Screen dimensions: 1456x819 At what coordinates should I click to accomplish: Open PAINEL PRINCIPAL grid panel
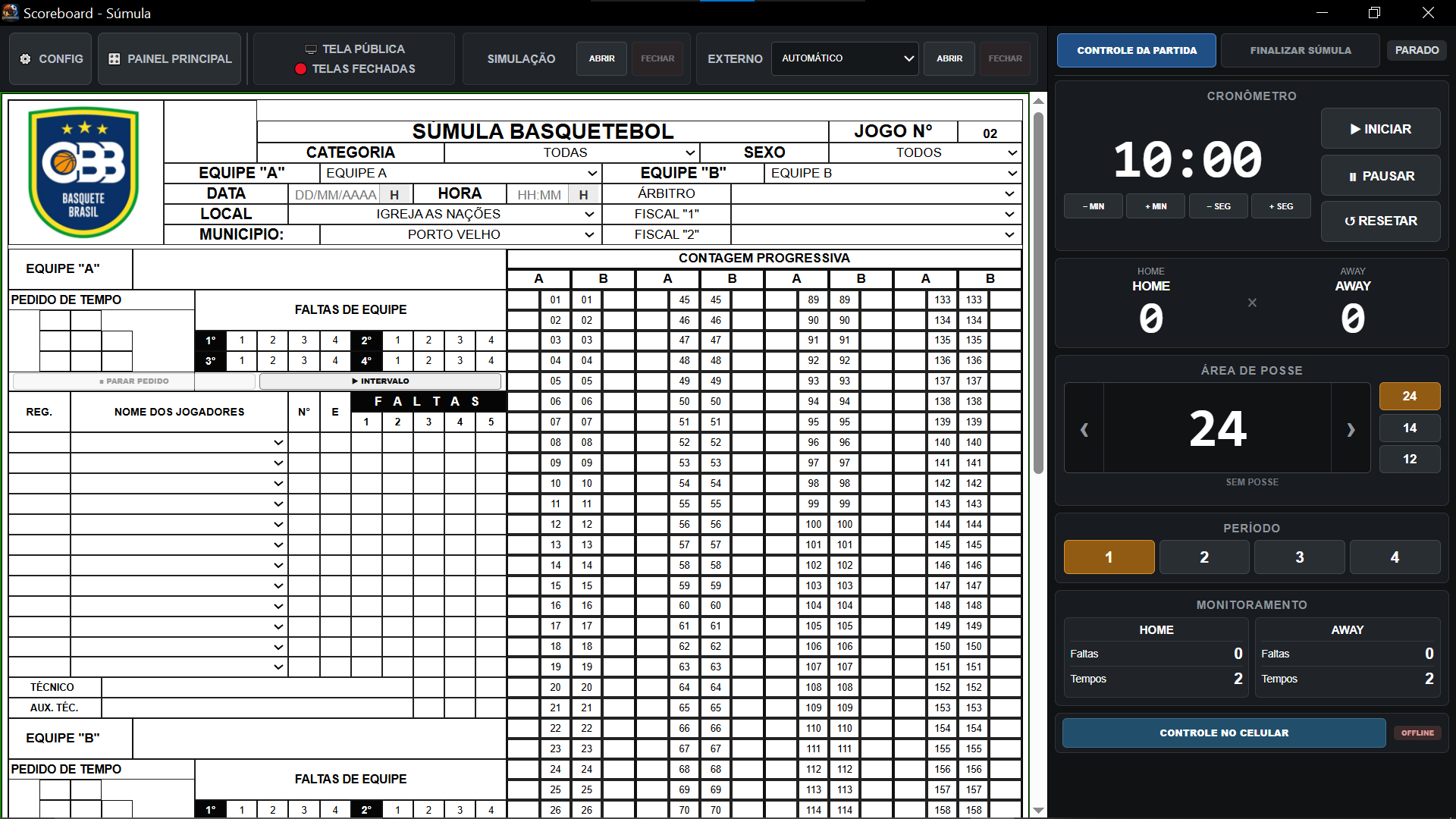point(170,58)
